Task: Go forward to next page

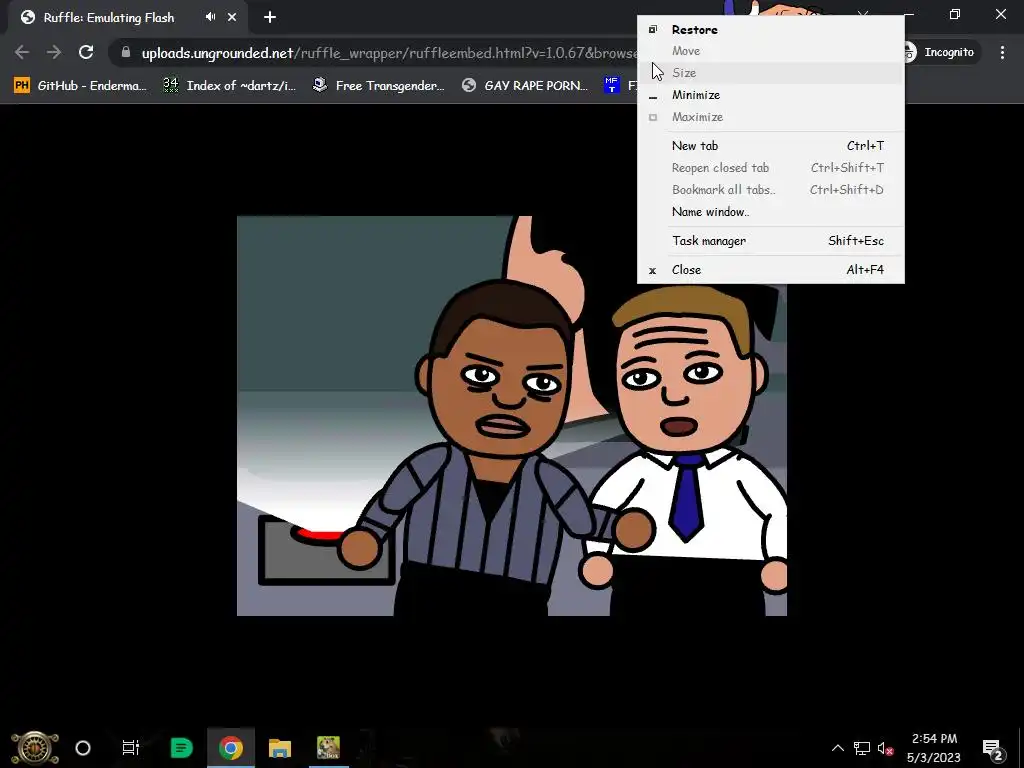Action: [54, 52]
